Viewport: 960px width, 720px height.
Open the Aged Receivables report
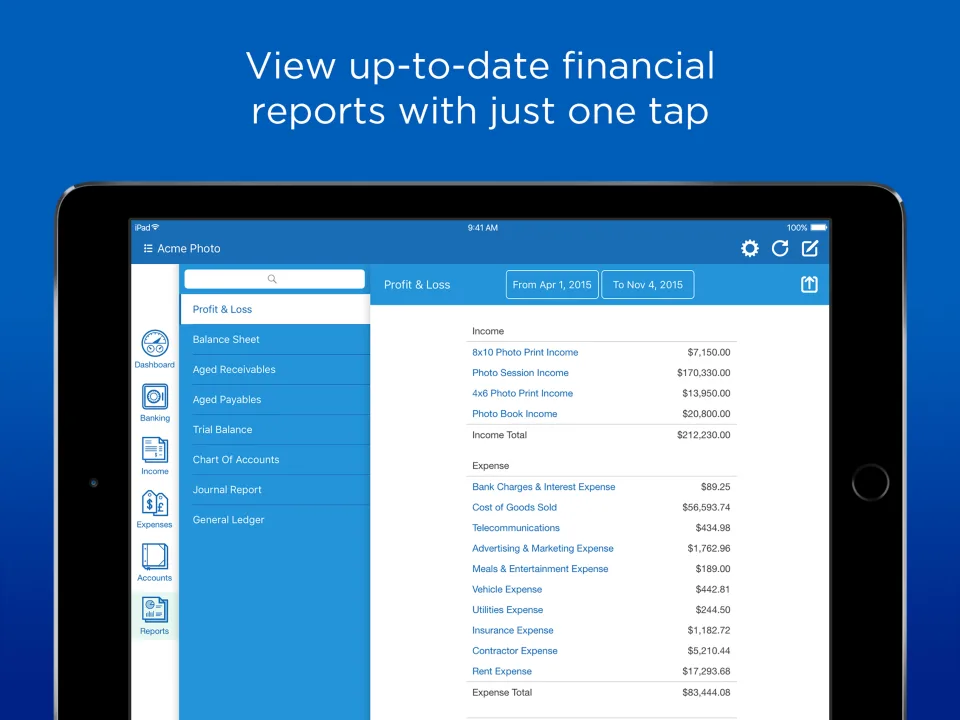point(276,369)
